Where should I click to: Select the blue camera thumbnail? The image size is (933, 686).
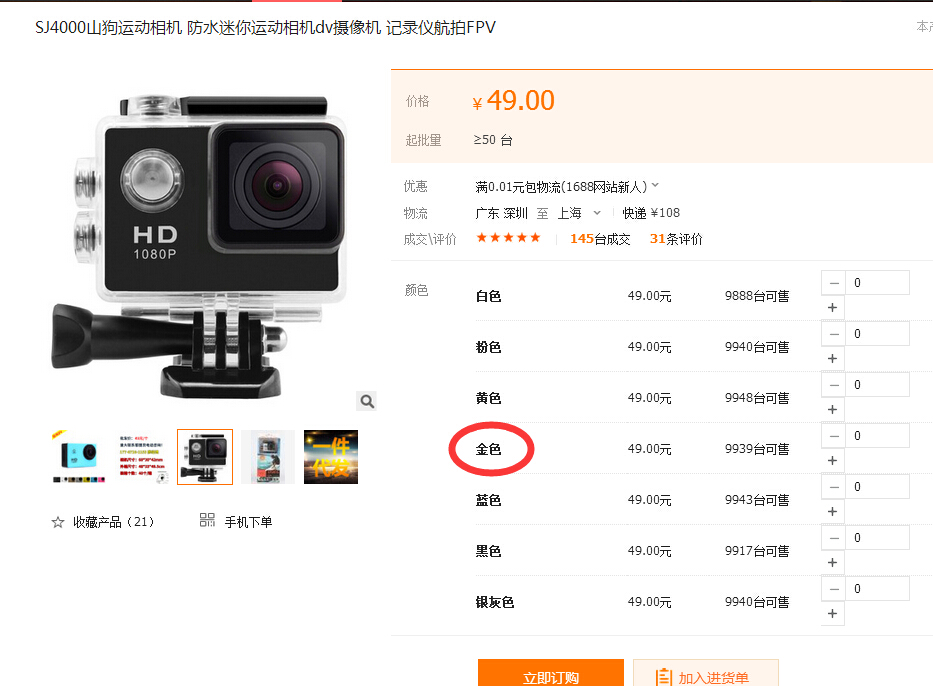79,457
